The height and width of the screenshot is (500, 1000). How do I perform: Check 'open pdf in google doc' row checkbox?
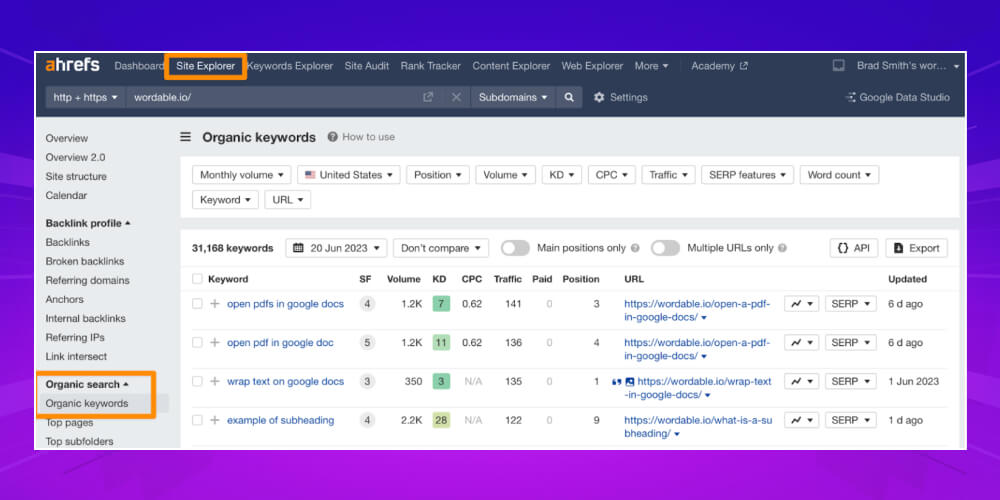(x=197, y=342)
